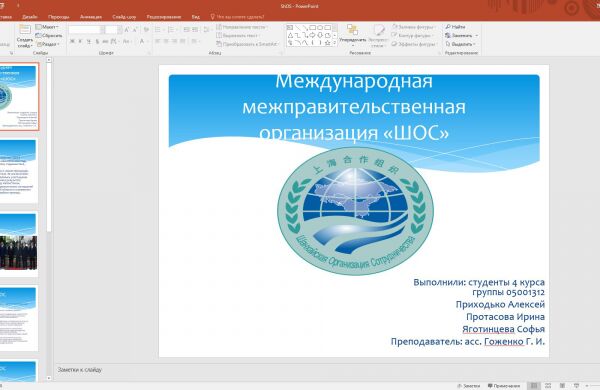Clear all formatting icon
Image resolution: width=600 pixels, height=390 pixels.
146,29
